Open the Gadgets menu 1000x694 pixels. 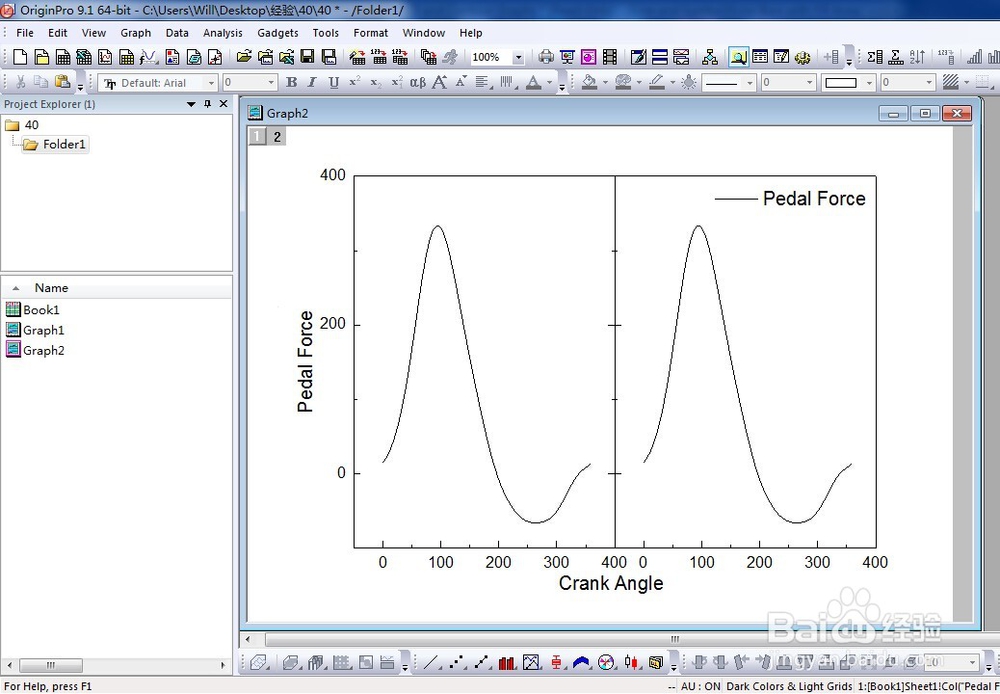(277, 33)
